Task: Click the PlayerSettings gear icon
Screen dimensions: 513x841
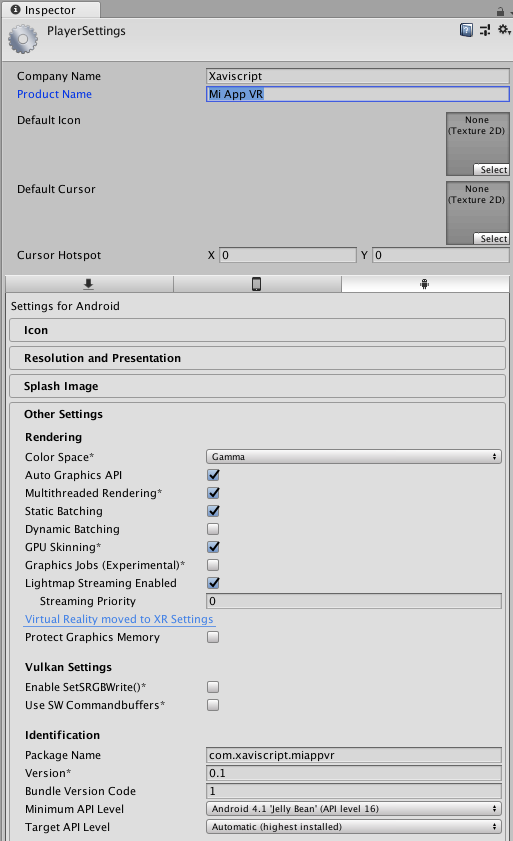Action: pyautogui.click(x=23, y=39)
